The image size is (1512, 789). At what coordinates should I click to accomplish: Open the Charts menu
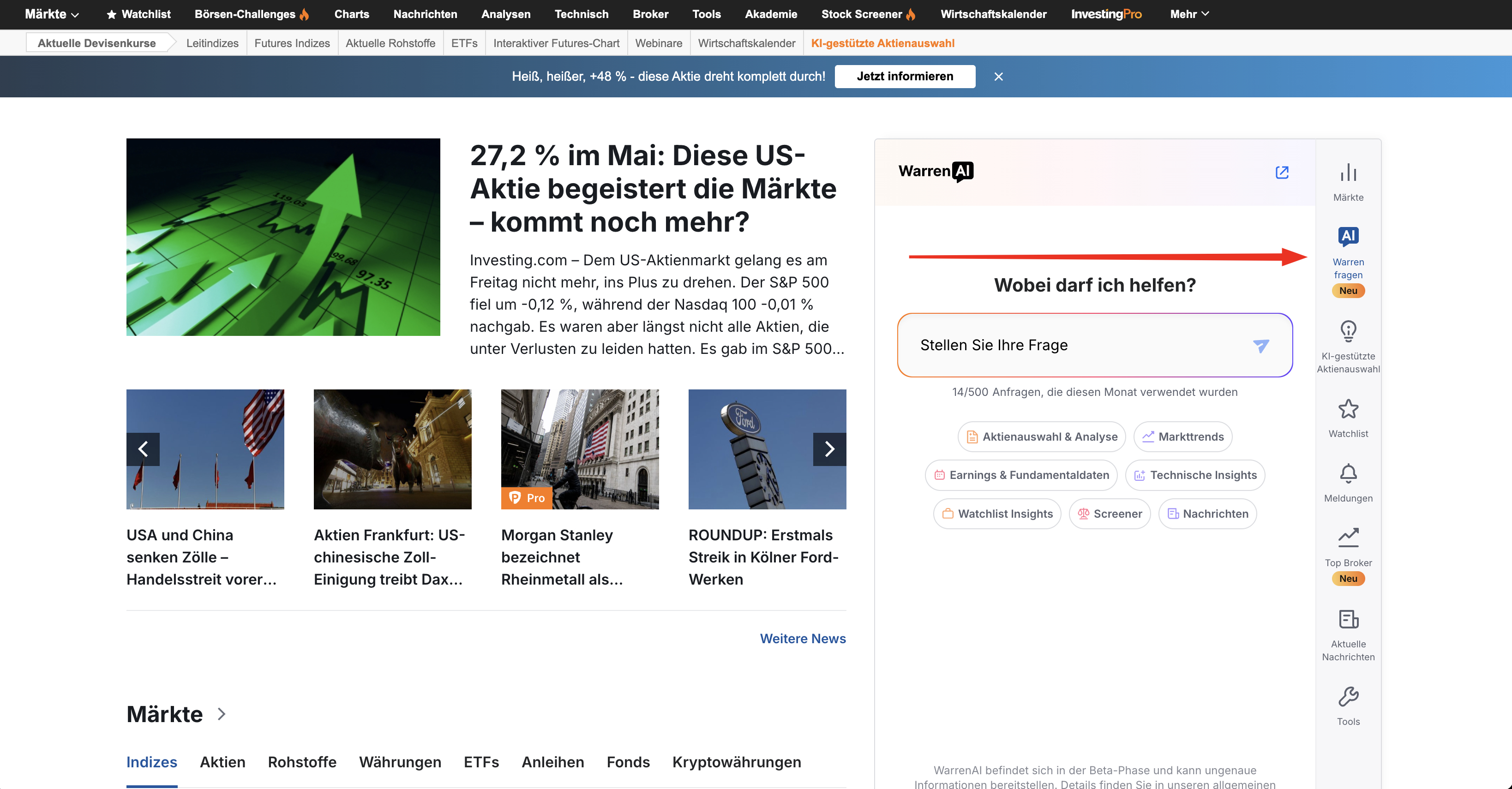click(352, 14)
